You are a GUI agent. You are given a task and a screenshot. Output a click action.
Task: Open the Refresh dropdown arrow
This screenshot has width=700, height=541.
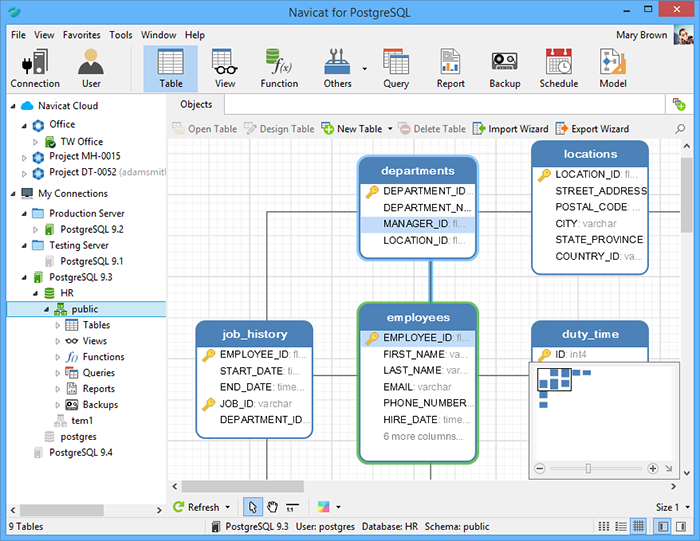[x=228, y=507]
